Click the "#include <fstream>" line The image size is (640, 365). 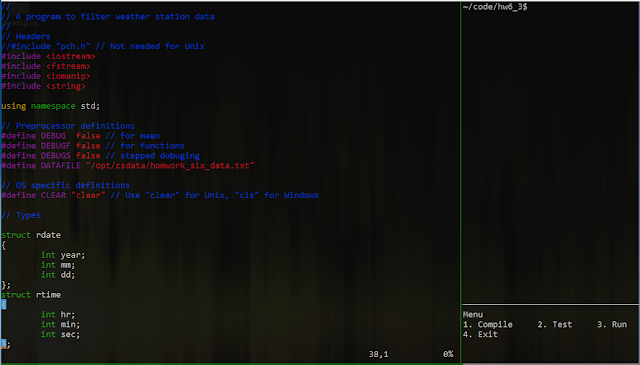(x=46, y=66)
